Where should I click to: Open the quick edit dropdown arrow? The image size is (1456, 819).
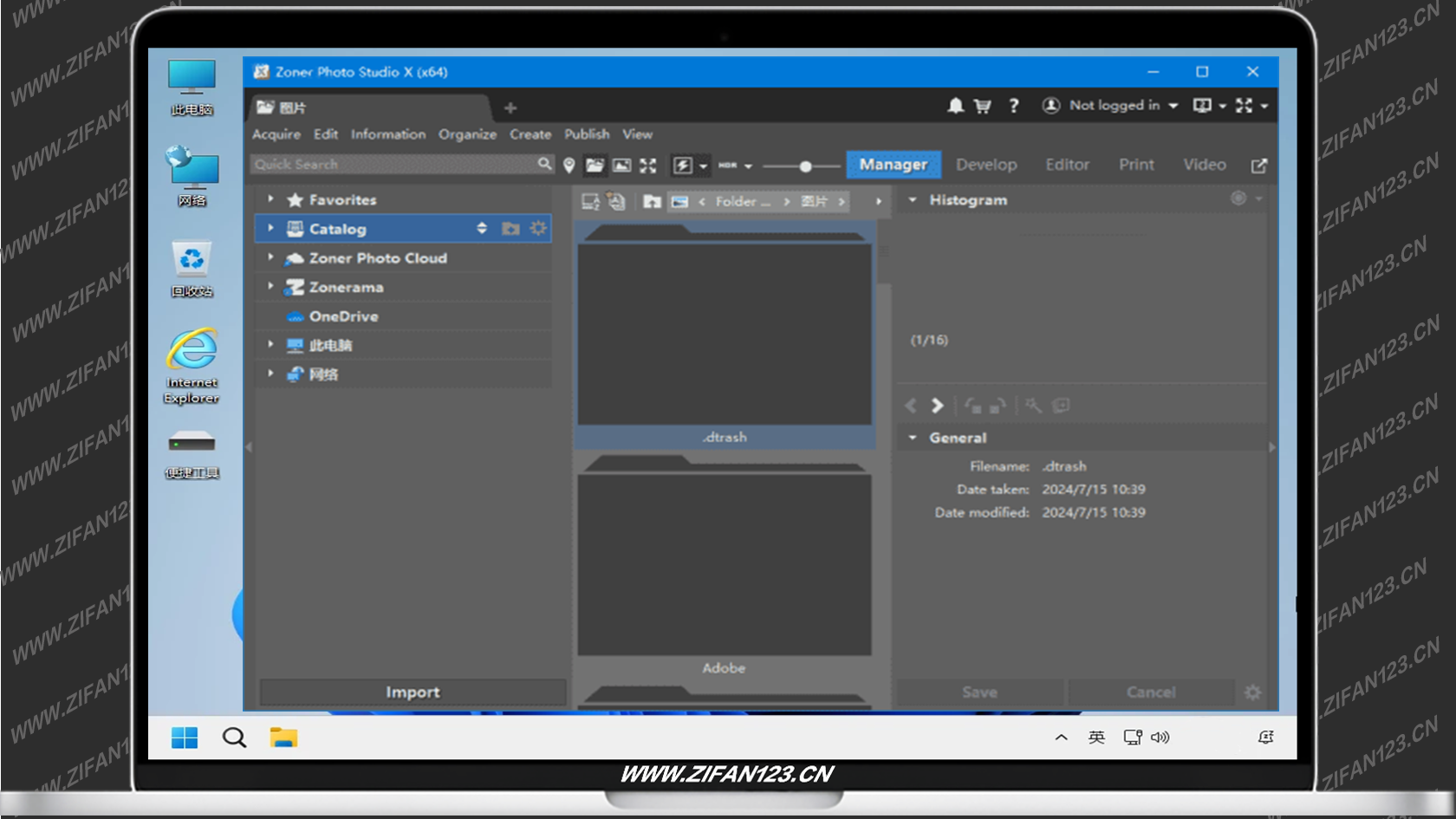tap(703, 166)
